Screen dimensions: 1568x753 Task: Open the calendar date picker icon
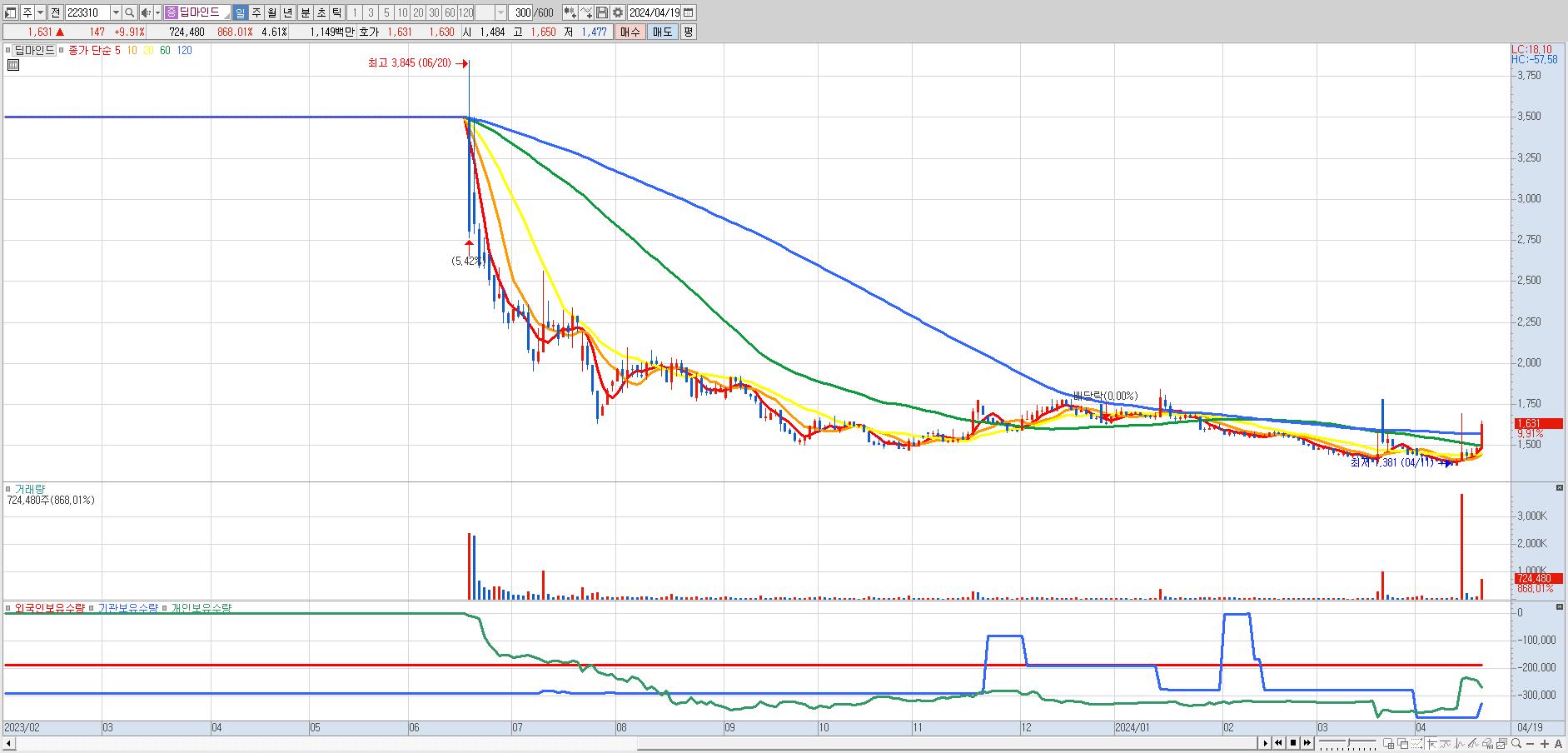point(688,12)
